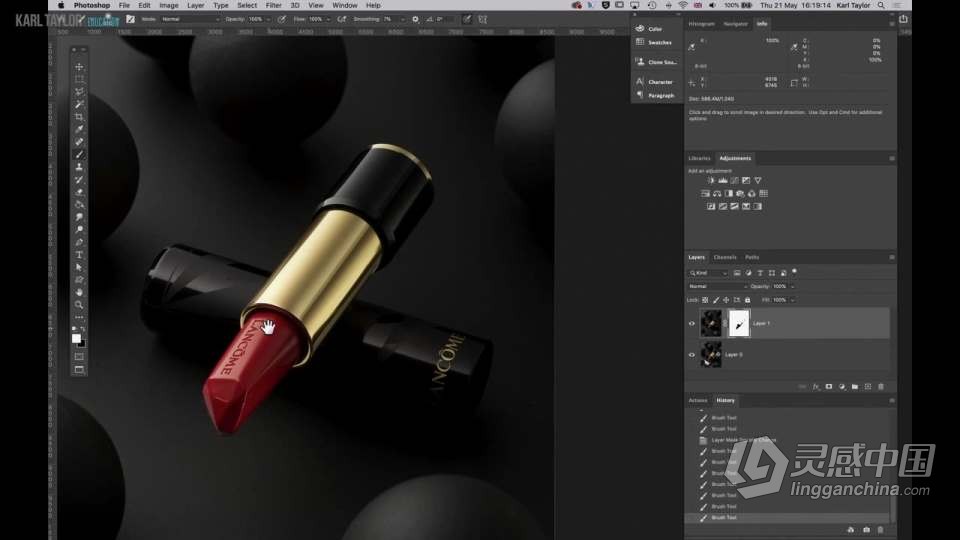960x540 pixels.
Task: Switch to the Paths tab
Action: (752, 257)
